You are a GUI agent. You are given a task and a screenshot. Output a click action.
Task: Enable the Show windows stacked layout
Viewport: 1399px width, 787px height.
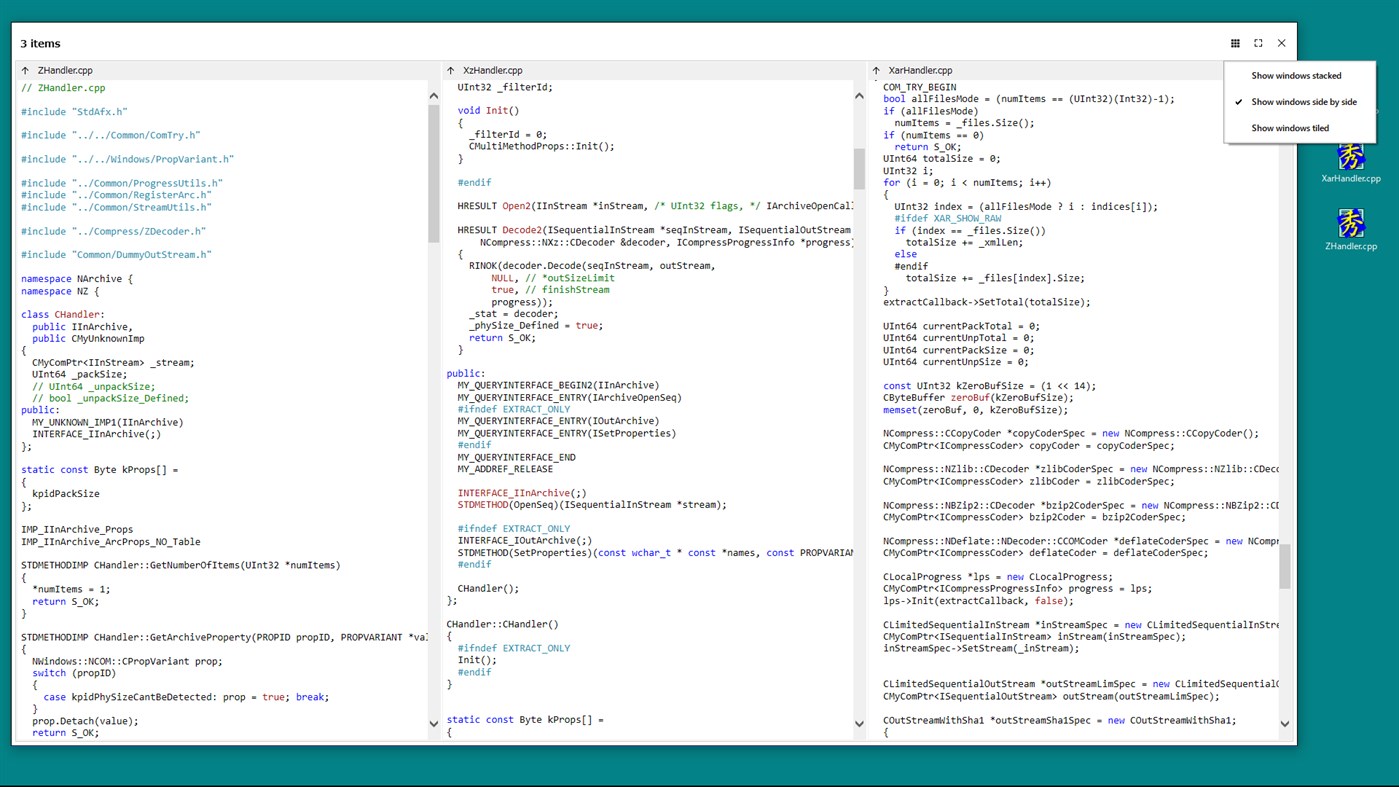coord(1297,75)
